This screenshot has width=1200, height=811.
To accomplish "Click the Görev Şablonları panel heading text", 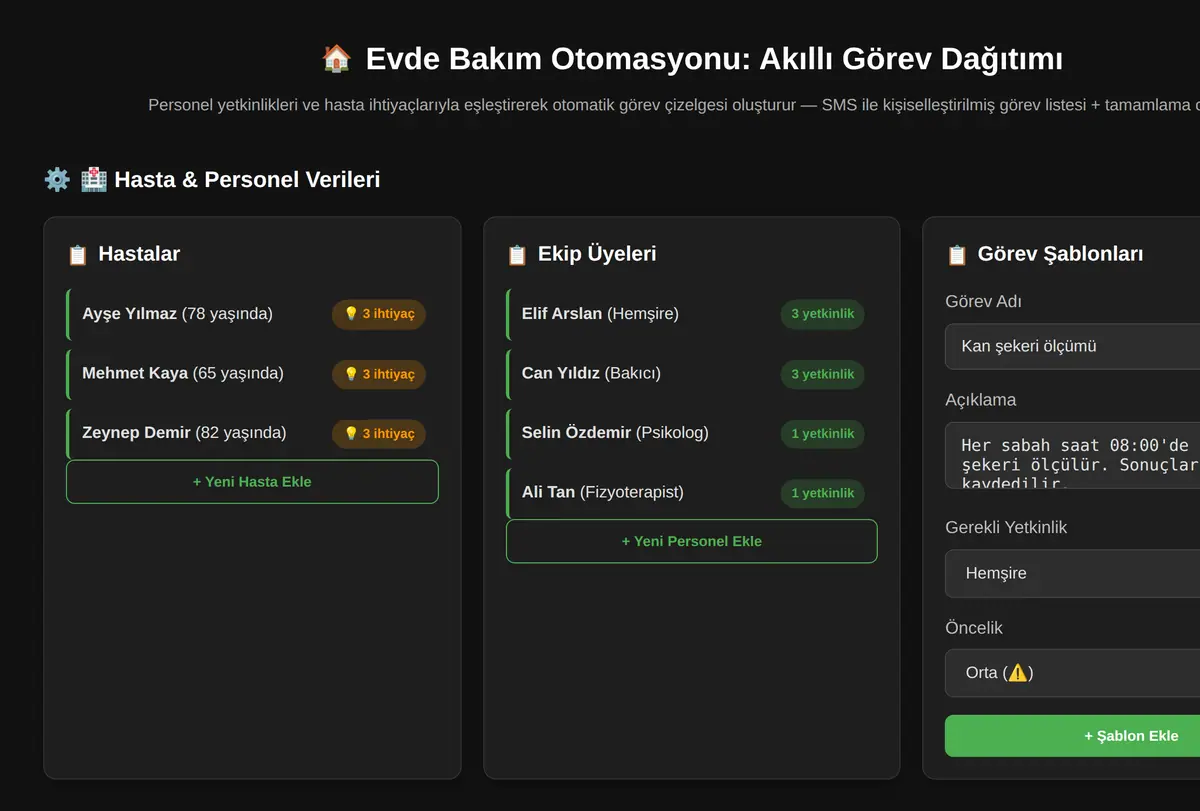I will click(x=1060, y=254).
